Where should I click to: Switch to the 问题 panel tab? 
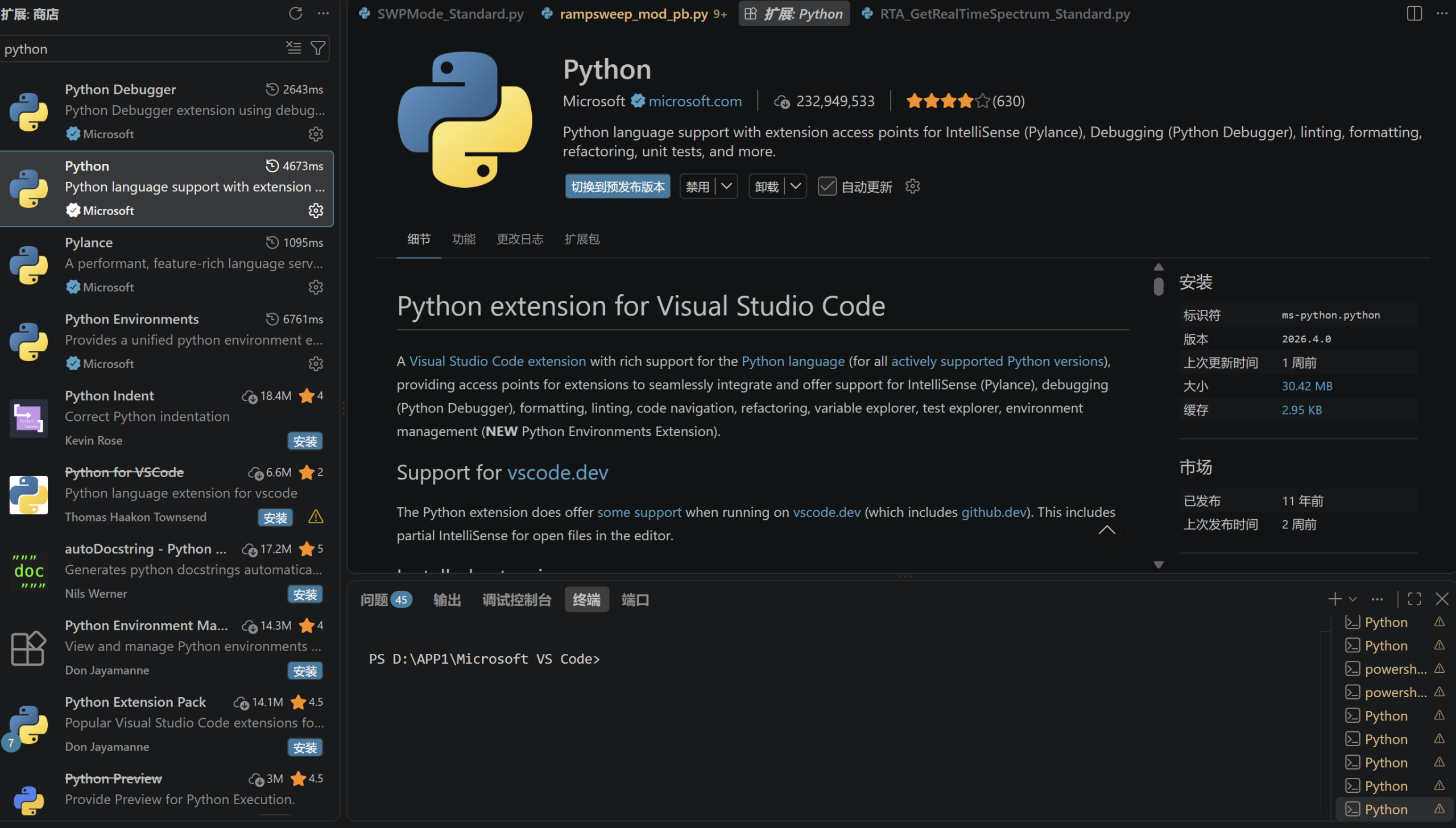386,600
